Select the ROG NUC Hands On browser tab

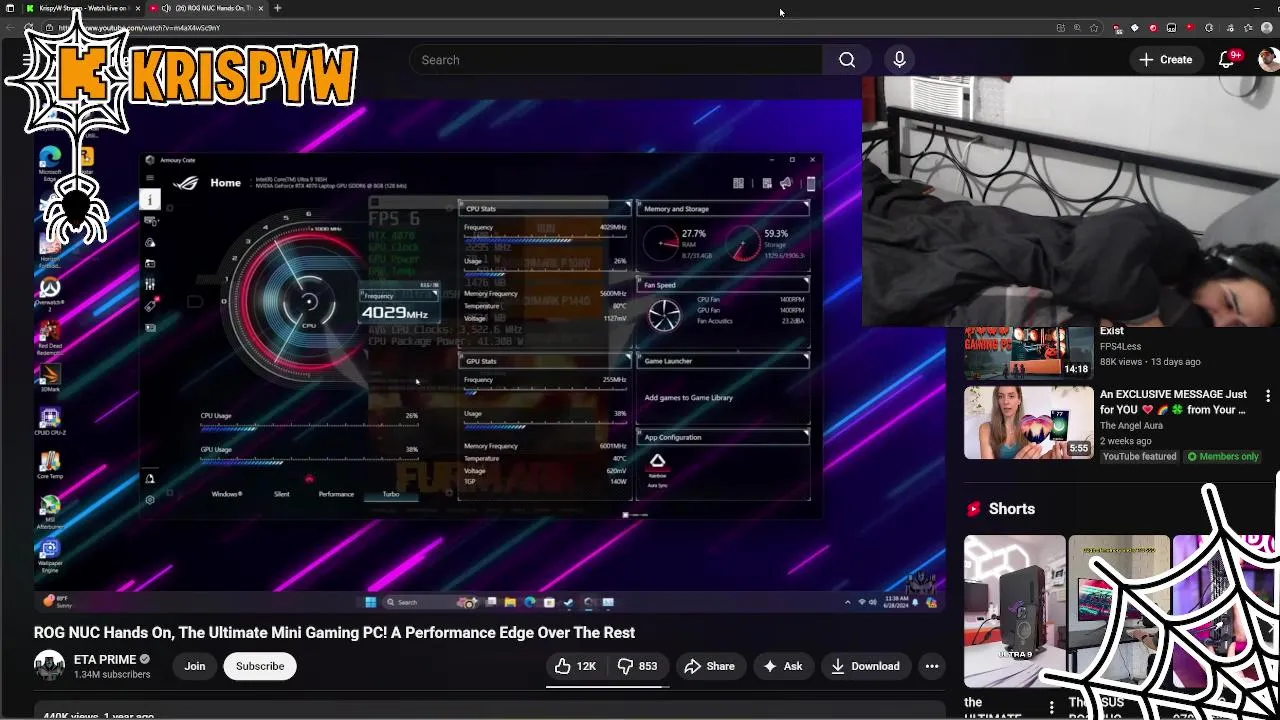[x=205, y=8]
